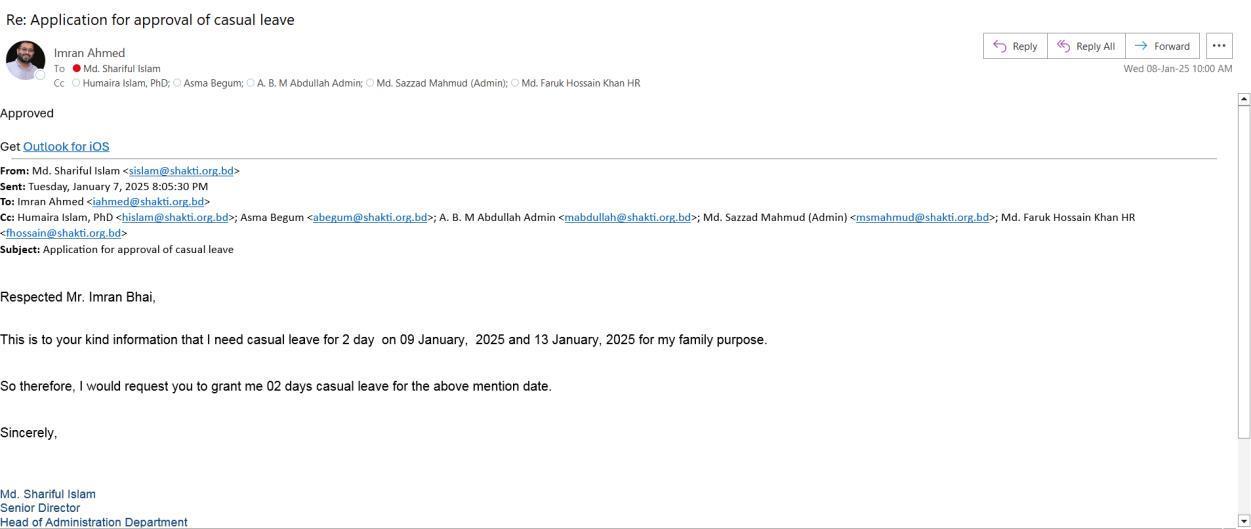Open the more actions ellipsis menu

click(1219, 46)
